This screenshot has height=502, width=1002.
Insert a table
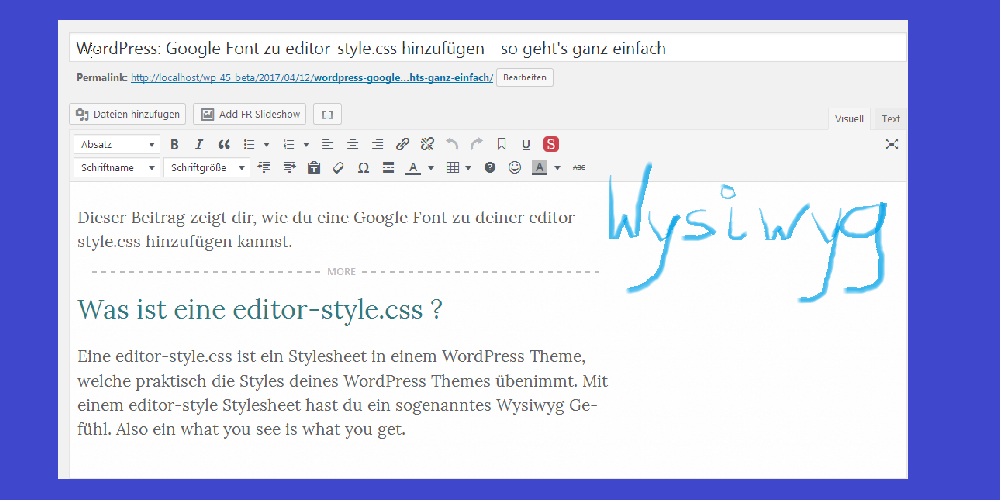tap(452, 167)
